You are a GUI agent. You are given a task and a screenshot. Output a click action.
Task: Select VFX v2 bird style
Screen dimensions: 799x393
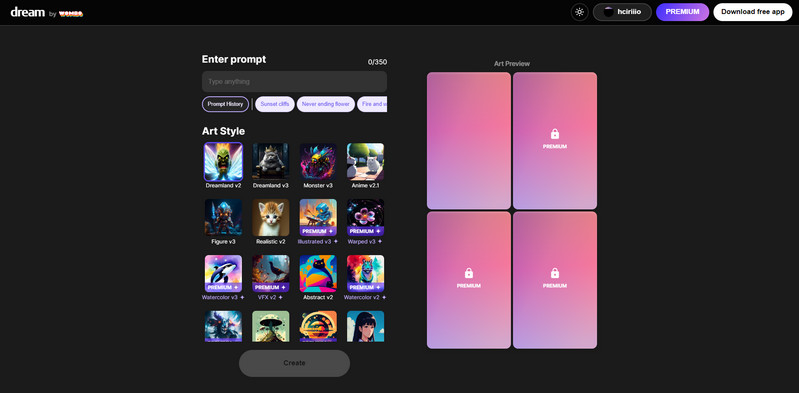point(271,278)
